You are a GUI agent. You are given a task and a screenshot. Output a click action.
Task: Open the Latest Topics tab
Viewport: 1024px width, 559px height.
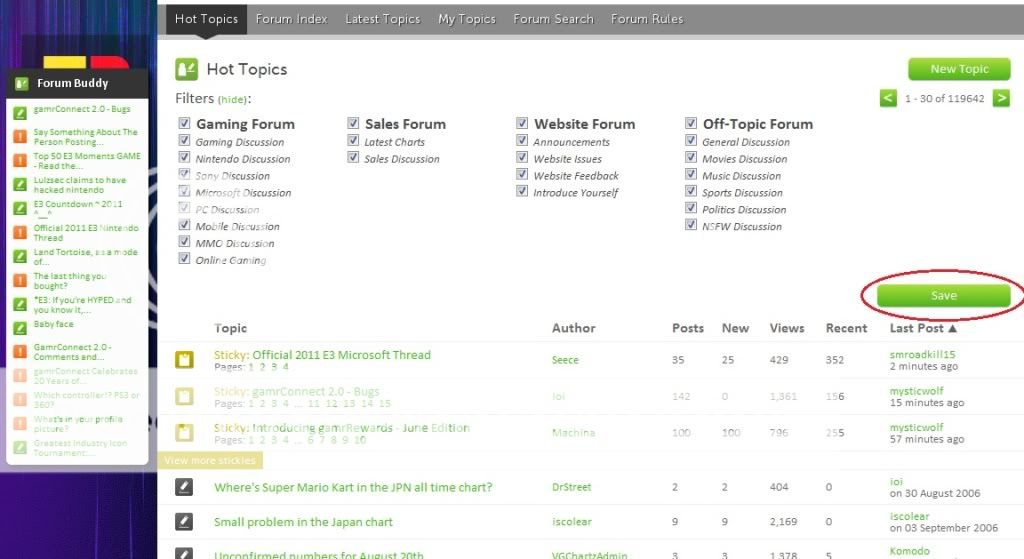(x=382, y=19)
